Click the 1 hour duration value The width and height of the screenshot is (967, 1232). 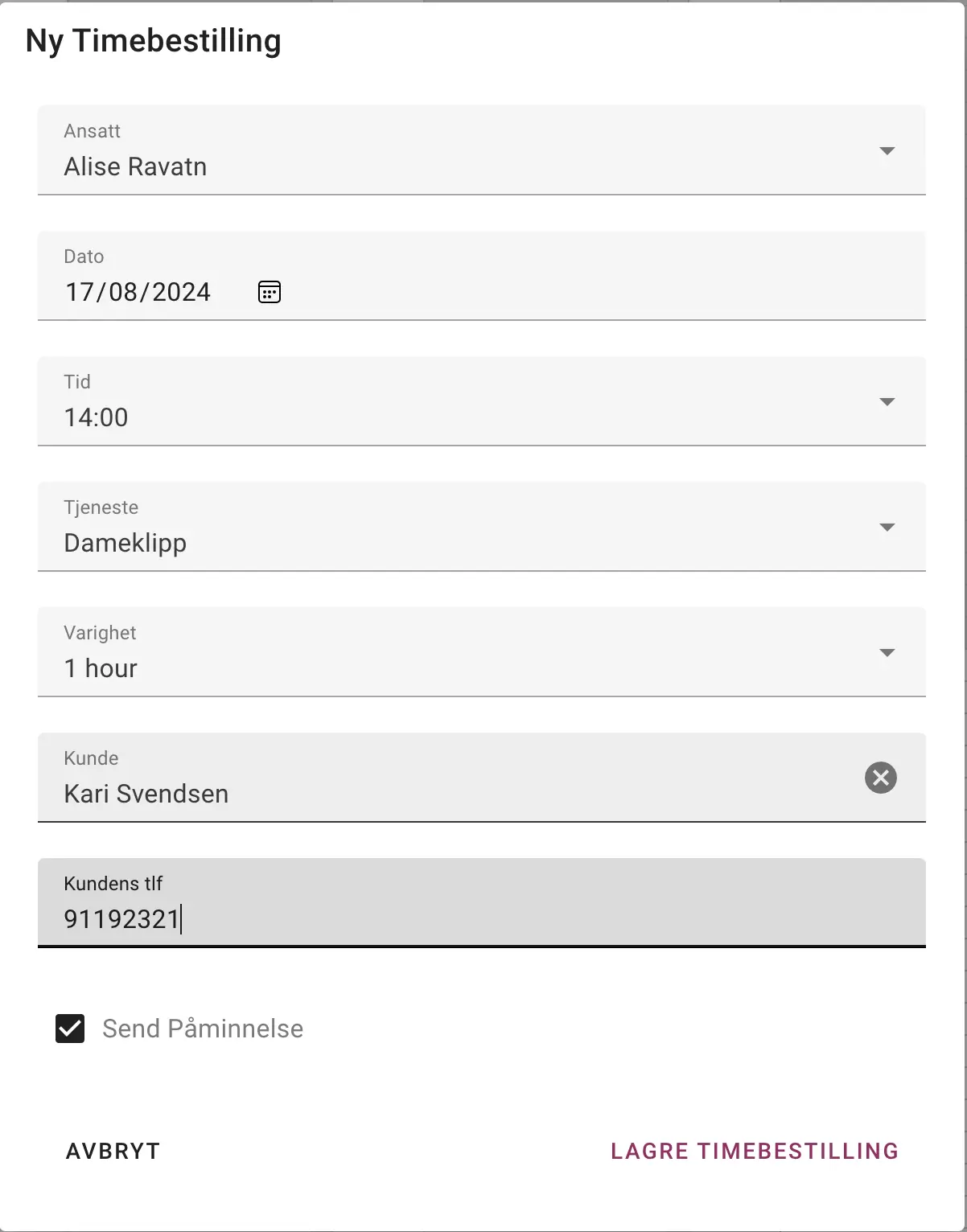[x=101, y=668]
